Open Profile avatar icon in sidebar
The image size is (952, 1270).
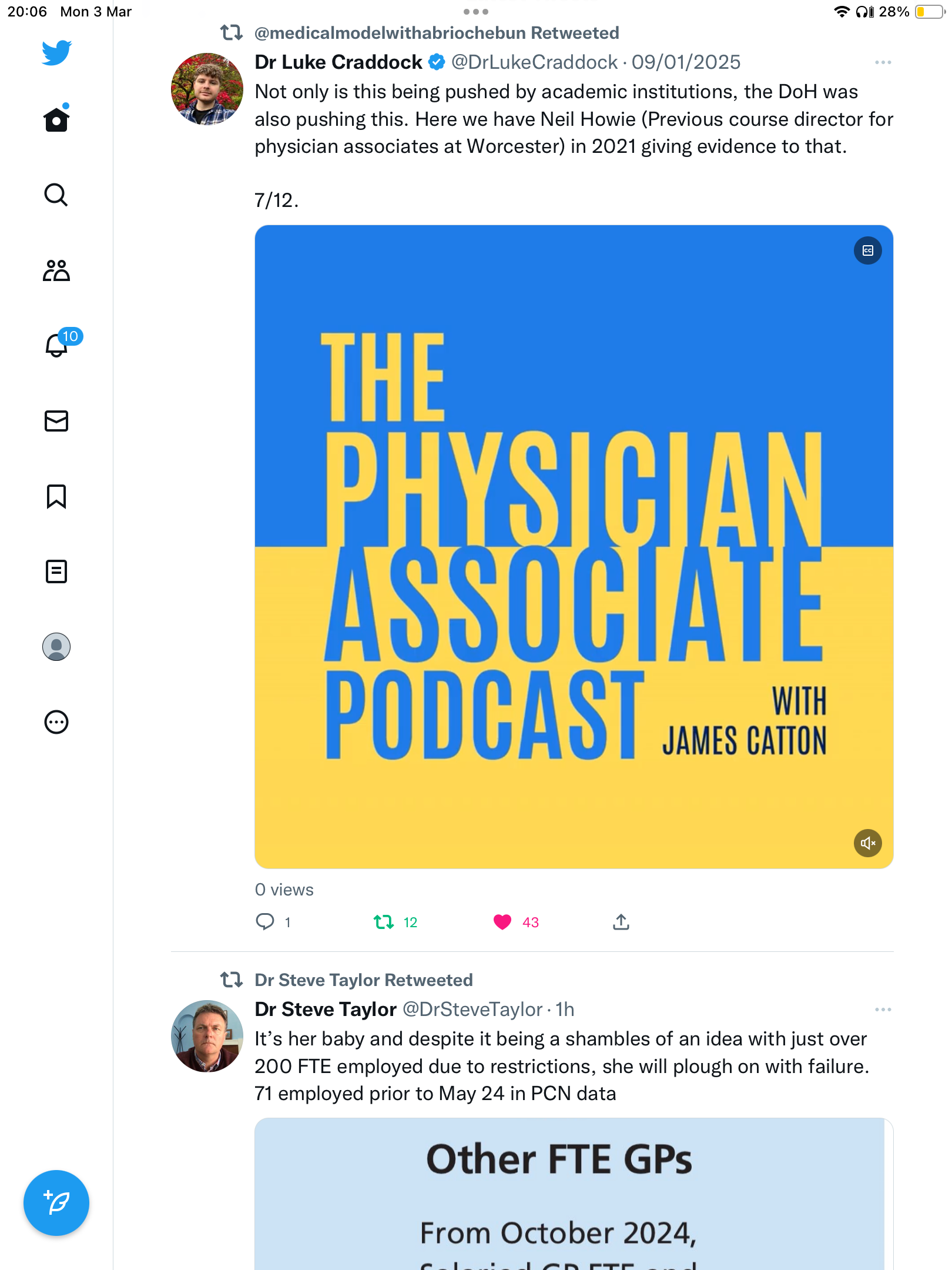pyautogui.click(x=56, y=647)
